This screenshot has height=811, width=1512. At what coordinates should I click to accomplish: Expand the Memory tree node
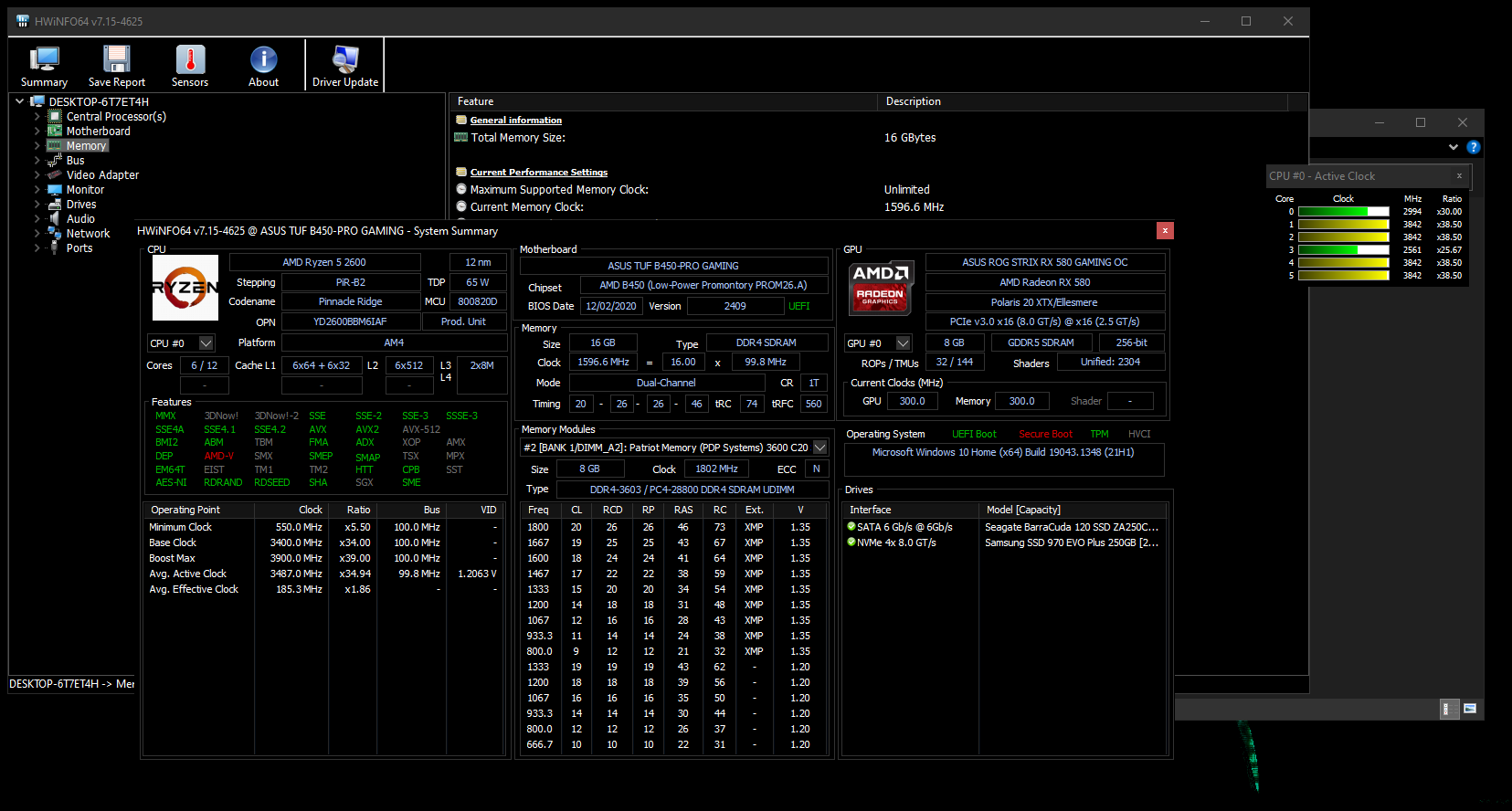coord(37,145)
